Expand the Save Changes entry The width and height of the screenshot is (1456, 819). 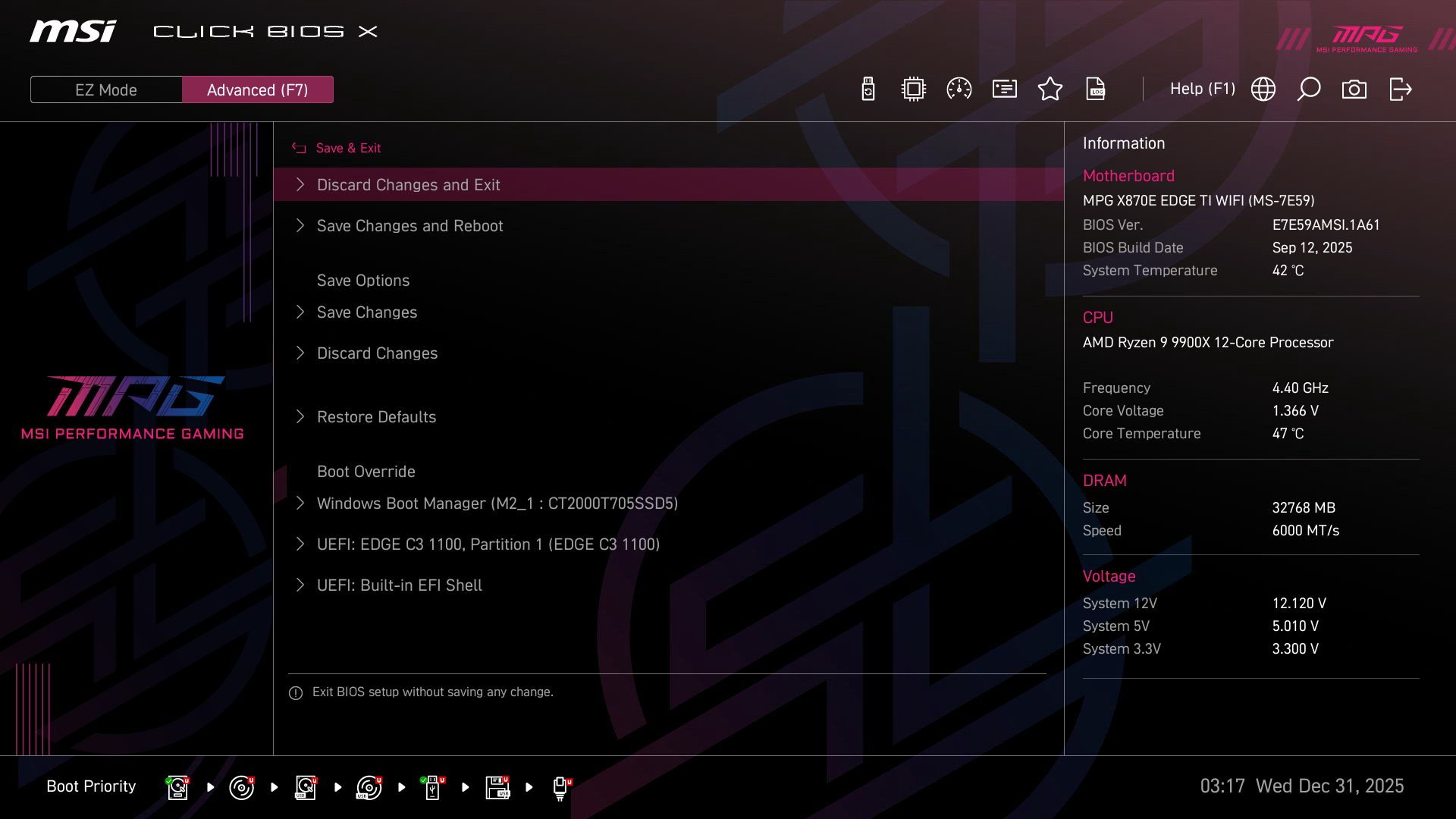(x=366, y=312)
